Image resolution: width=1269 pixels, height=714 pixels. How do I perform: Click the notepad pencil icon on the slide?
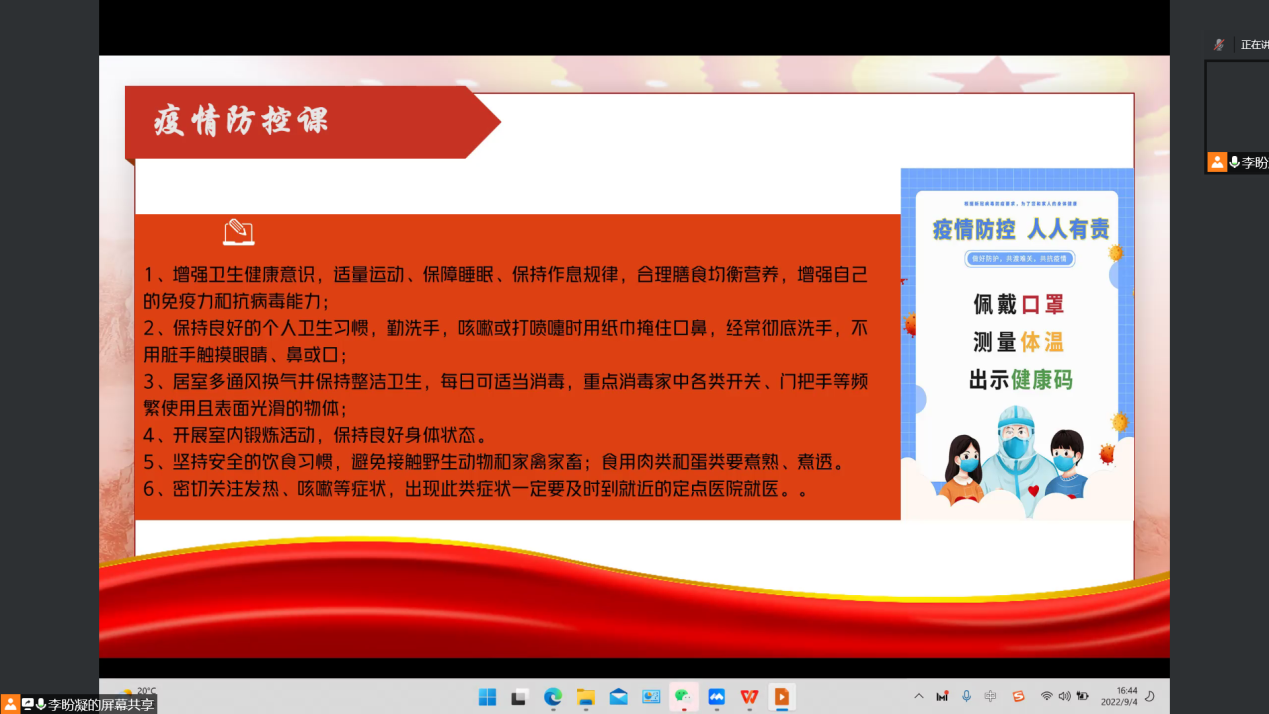pos(238,233)
